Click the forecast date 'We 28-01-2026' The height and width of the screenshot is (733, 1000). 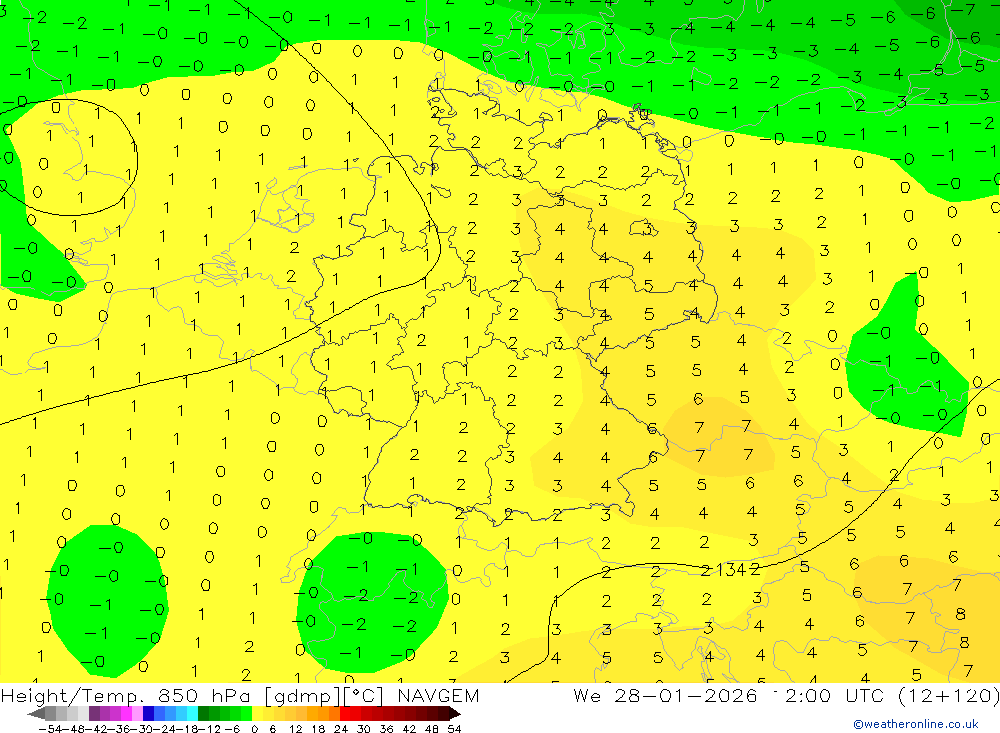tap(665, 695)
